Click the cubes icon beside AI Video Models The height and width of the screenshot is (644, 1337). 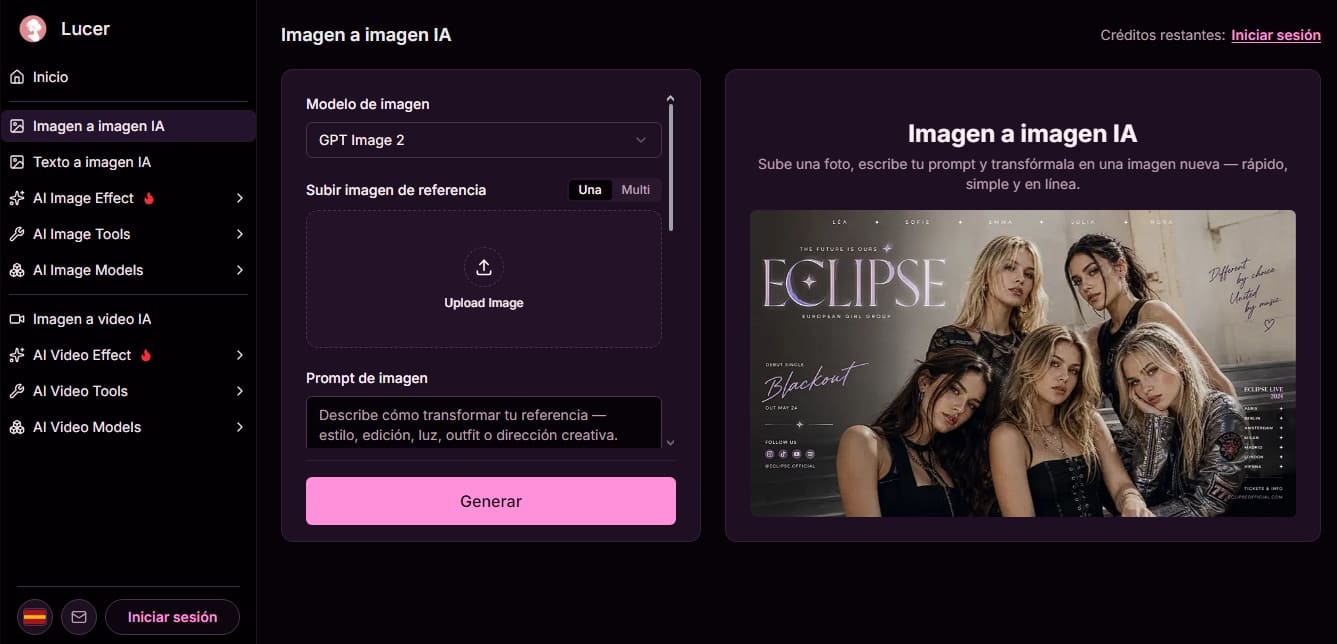click(x=17, y=427)
